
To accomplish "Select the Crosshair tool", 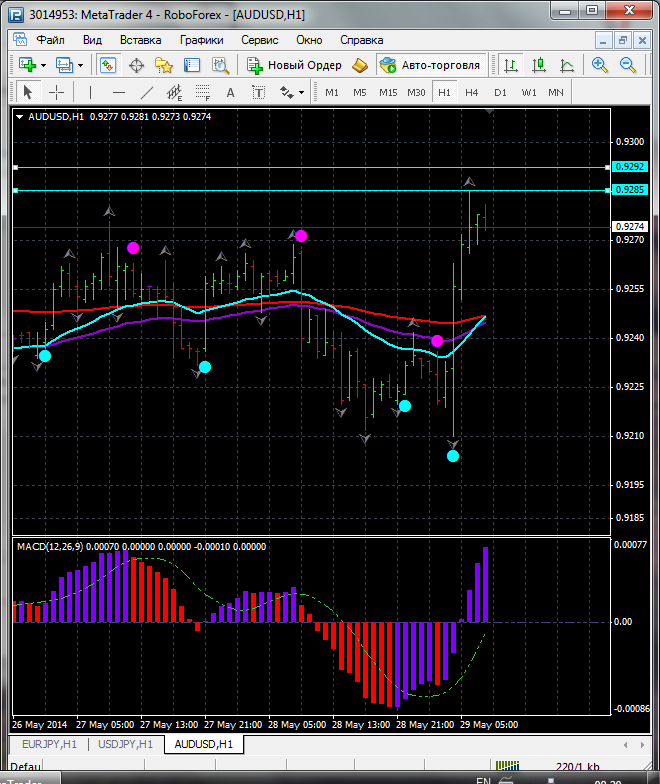I will pyautogui.click(x=57, y=92).
